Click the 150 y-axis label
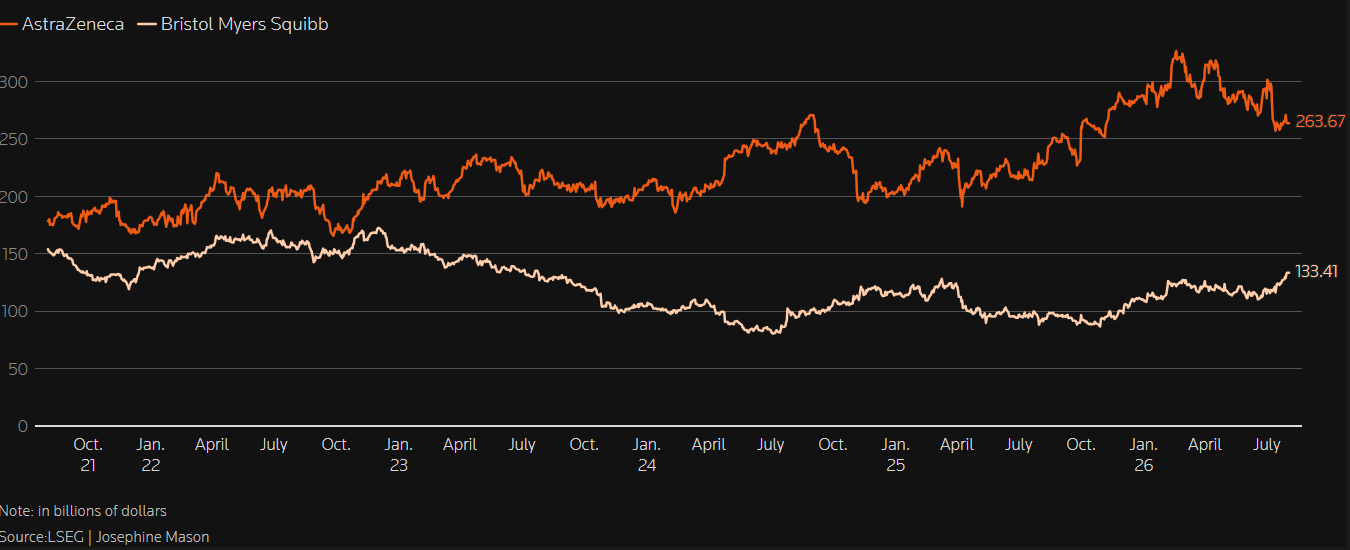 click(x=13, y=254)
